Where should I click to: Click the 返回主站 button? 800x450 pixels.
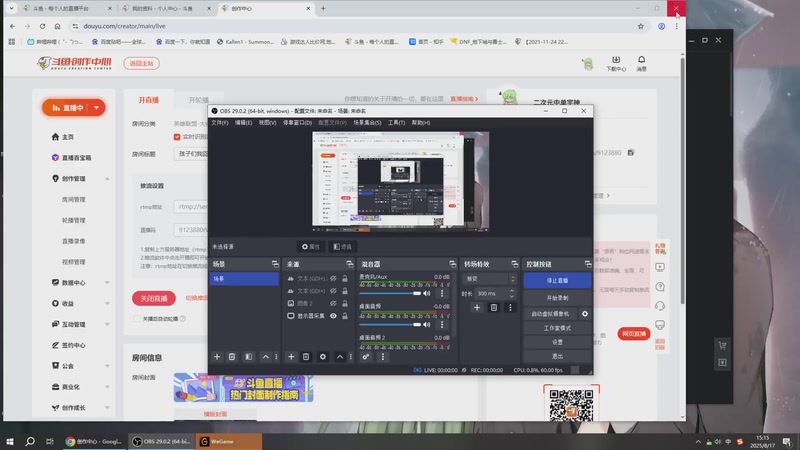click(x=141, y=63)
